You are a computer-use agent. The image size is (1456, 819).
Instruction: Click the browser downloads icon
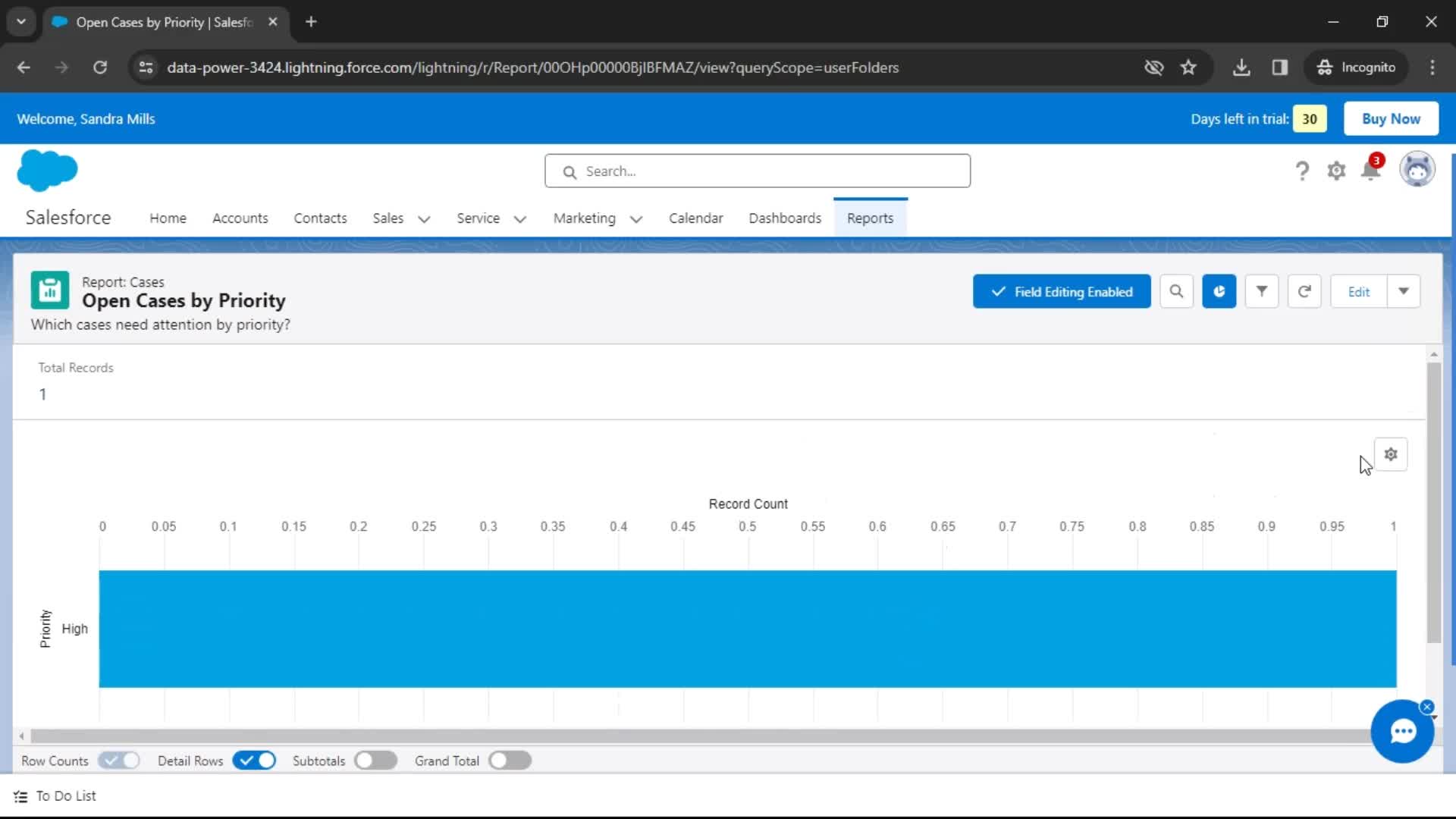point(1241,67)
